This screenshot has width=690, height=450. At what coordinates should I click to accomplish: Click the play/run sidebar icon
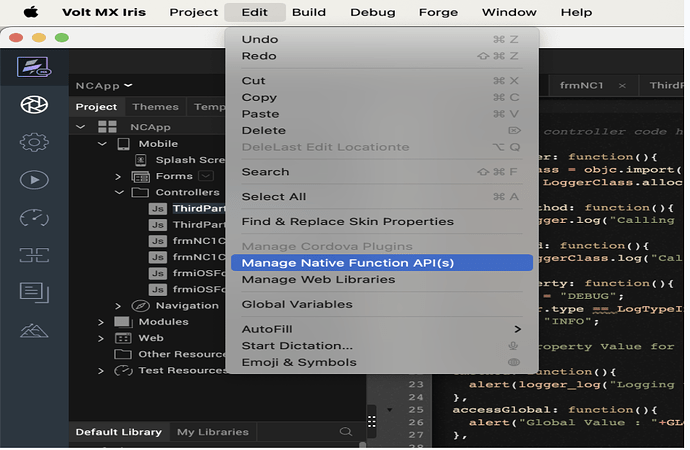[34, 180]
